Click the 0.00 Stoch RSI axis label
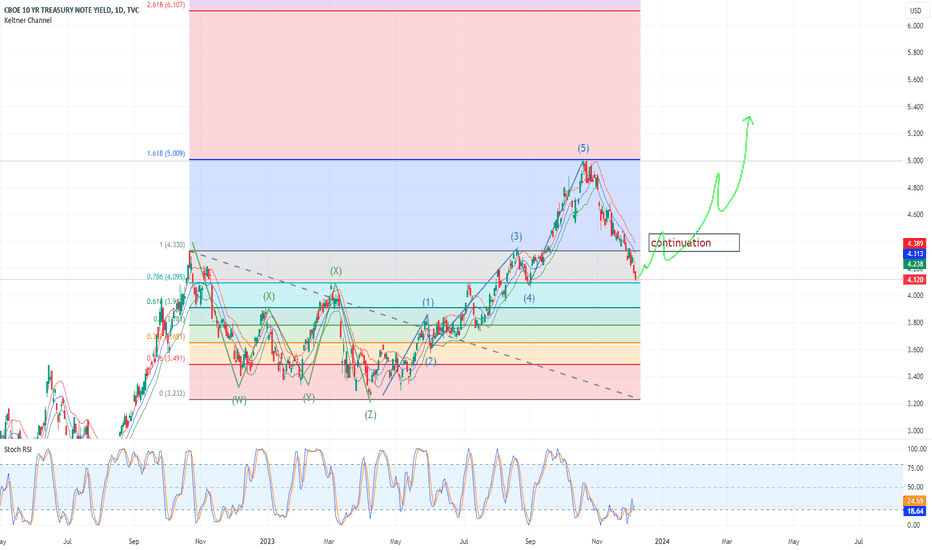932x550 pixels. (x=915, y=525)
